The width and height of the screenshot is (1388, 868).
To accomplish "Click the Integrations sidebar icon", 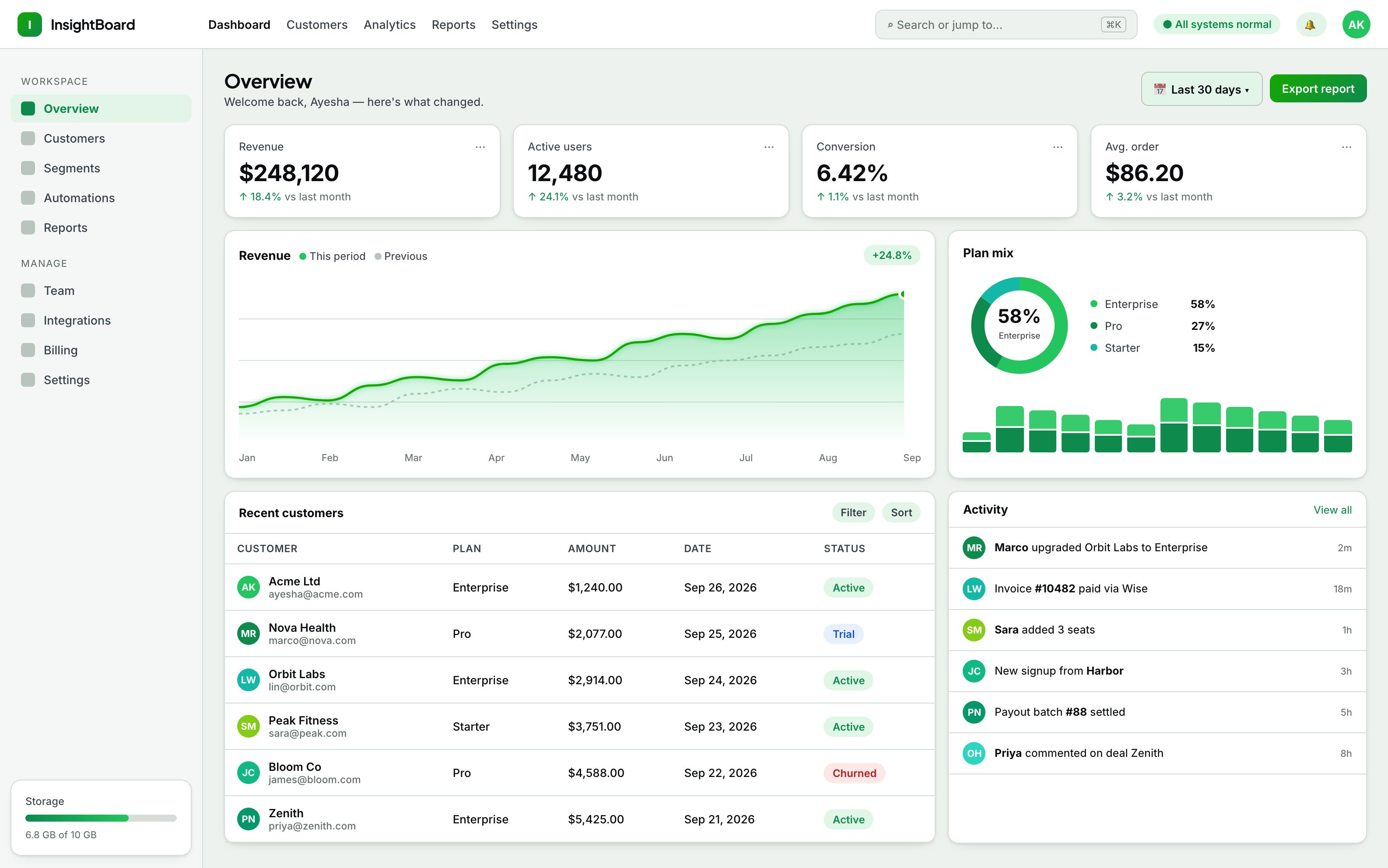I will [28, 320].
